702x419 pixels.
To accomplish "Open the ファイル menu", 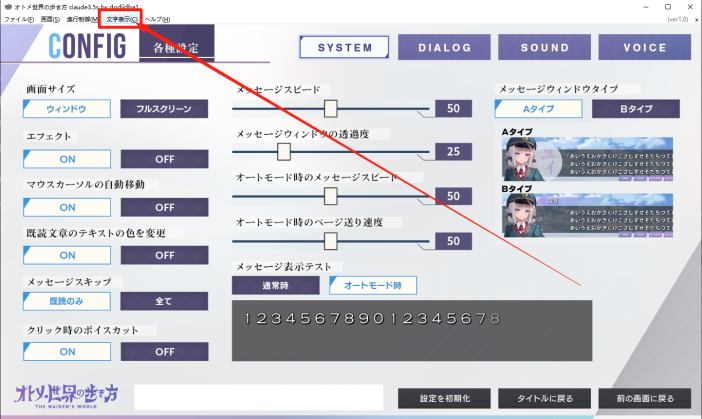I will (x=16, y=19).
